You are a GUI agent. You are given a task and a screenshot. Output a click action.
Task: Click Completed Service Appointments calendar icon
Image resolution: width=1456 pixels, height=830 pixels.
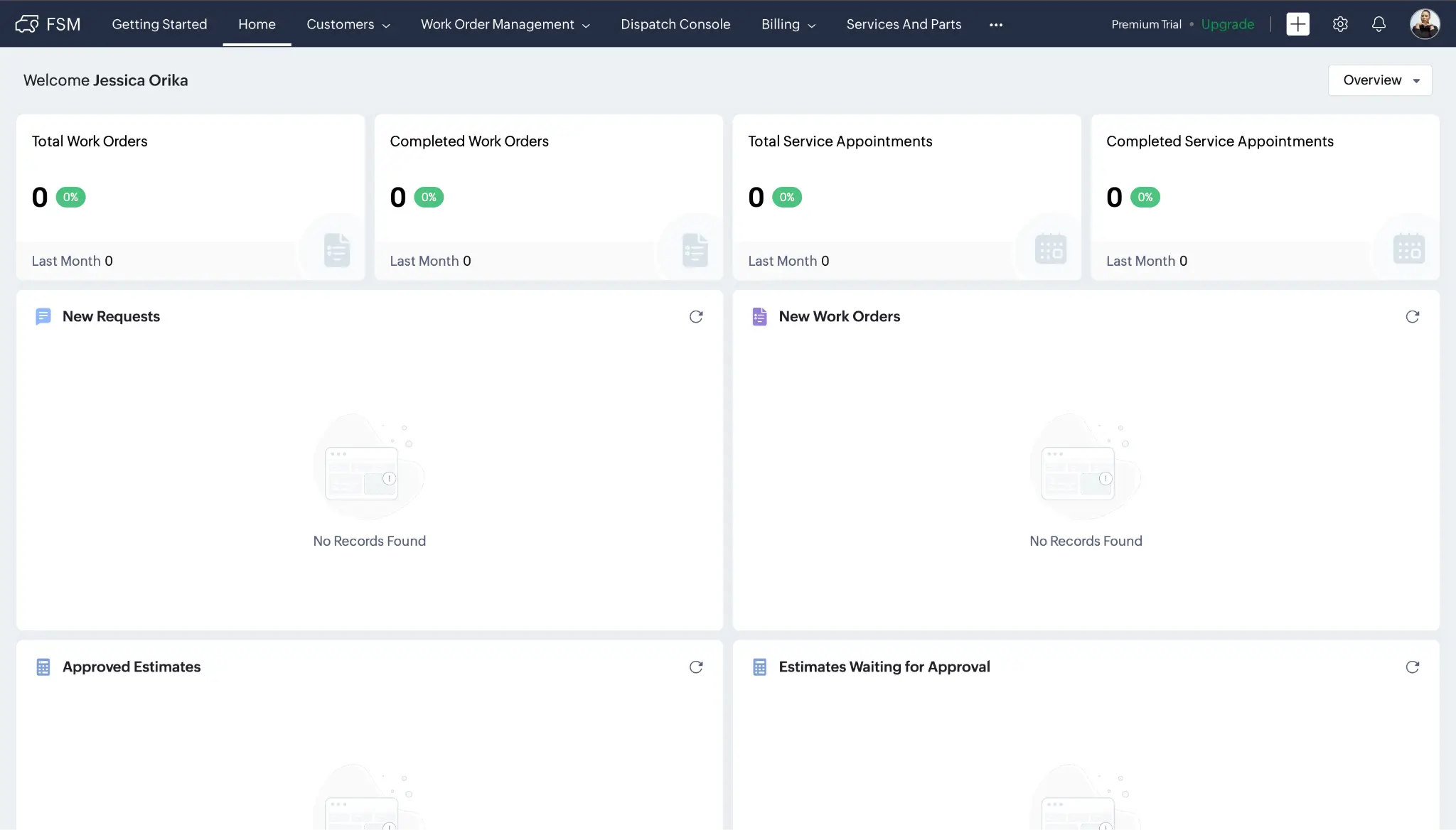point(1409,249)
